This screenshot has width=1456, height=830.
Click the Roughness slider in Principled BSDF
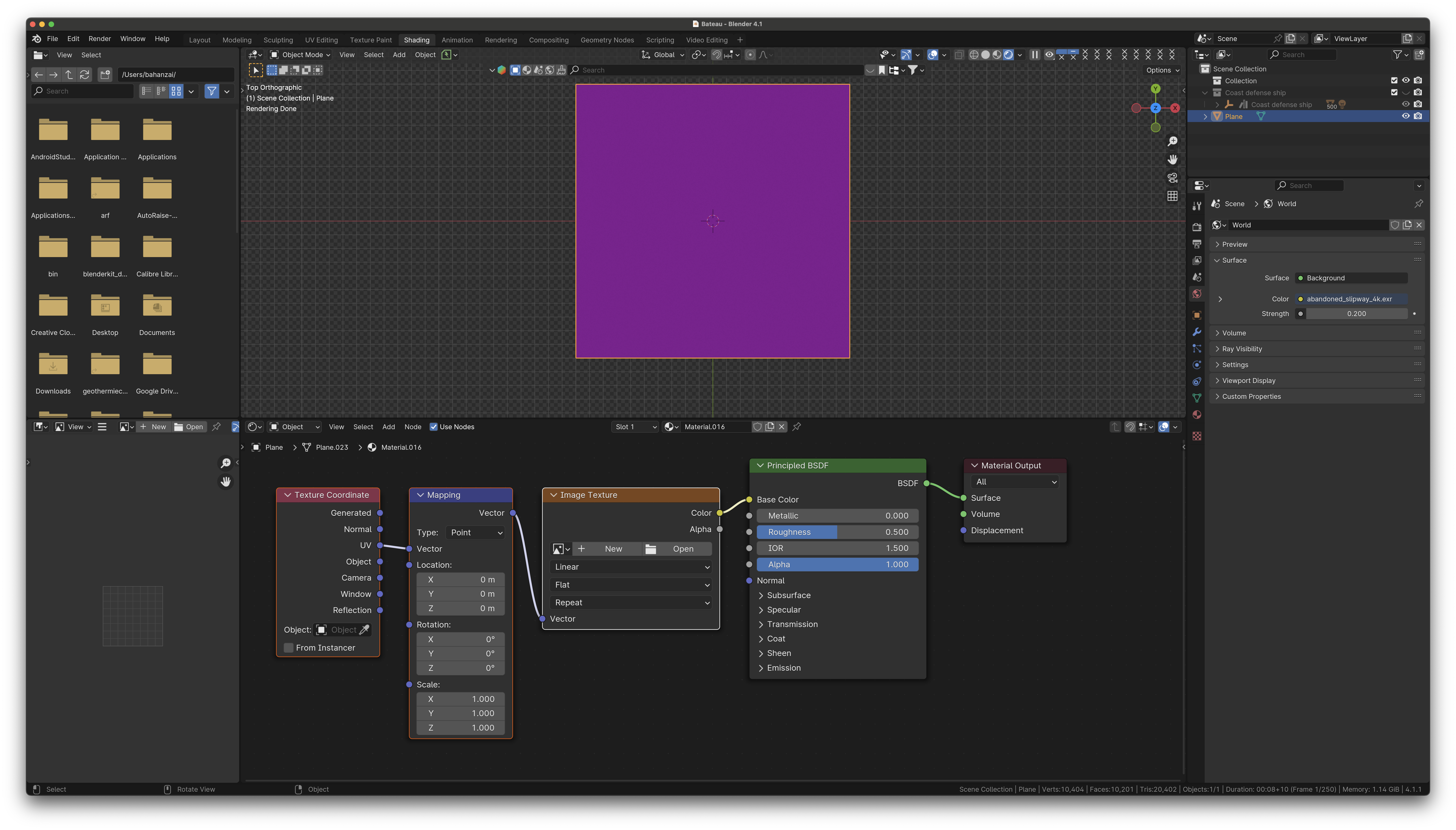coord(837,532)
